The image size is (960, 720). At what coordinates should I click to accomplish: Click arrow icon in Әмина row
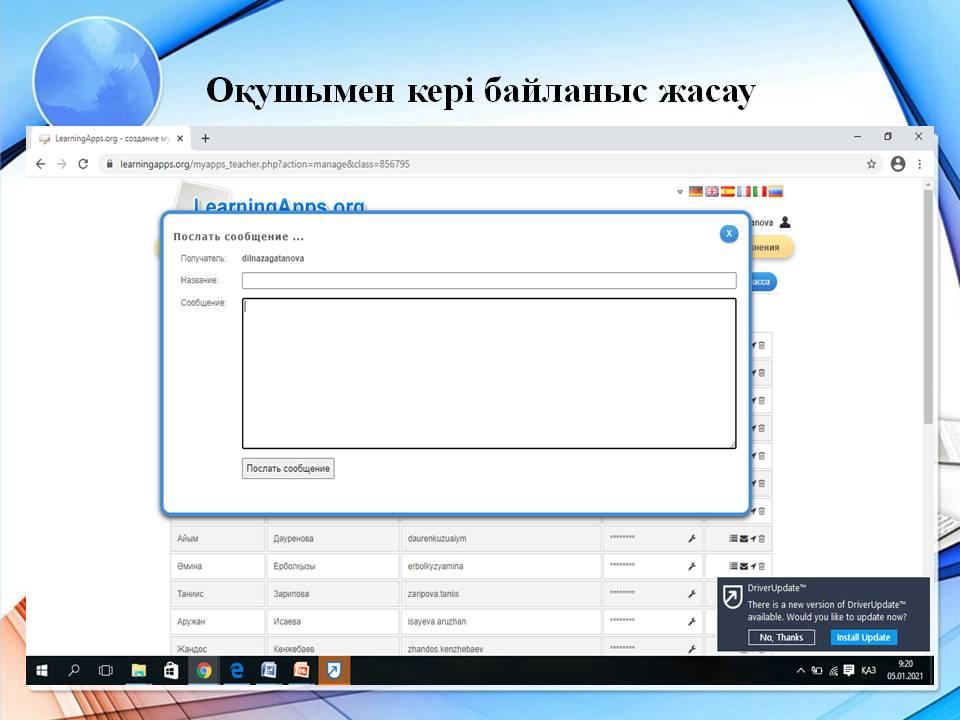753,566
